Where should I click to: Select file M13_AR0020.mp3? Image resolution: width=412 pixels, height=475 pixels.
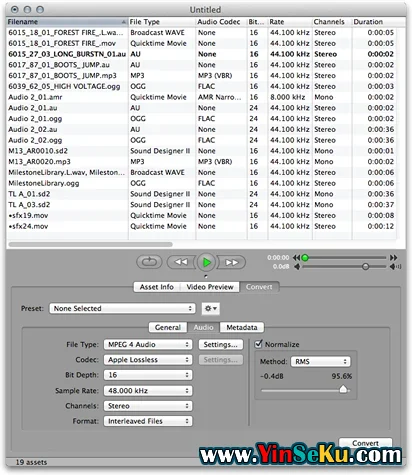[x=39, y=162]
